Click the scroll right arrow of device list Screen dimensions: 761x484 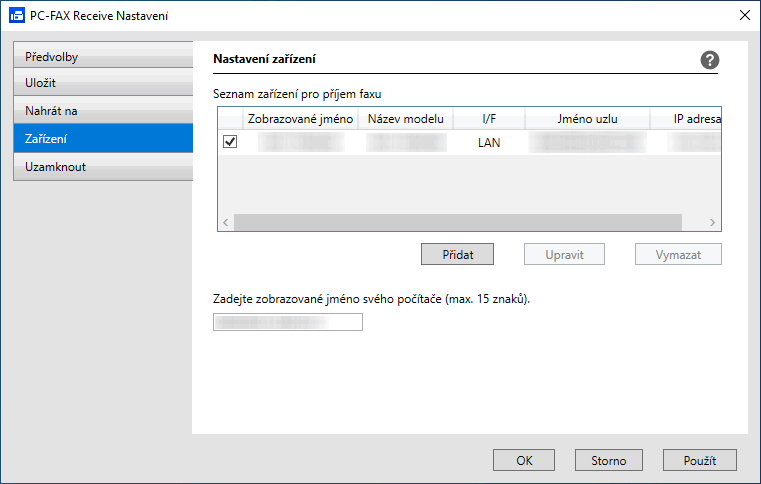(712, 222)
